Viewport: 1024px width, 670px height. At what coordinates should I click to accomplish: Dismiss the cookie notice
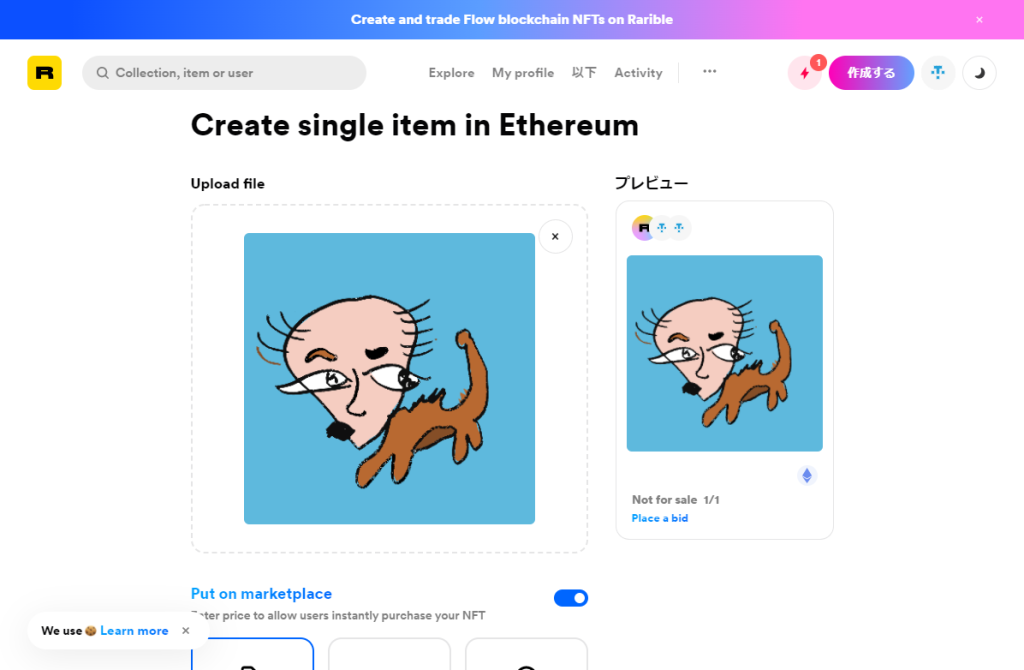coord(186,631)
